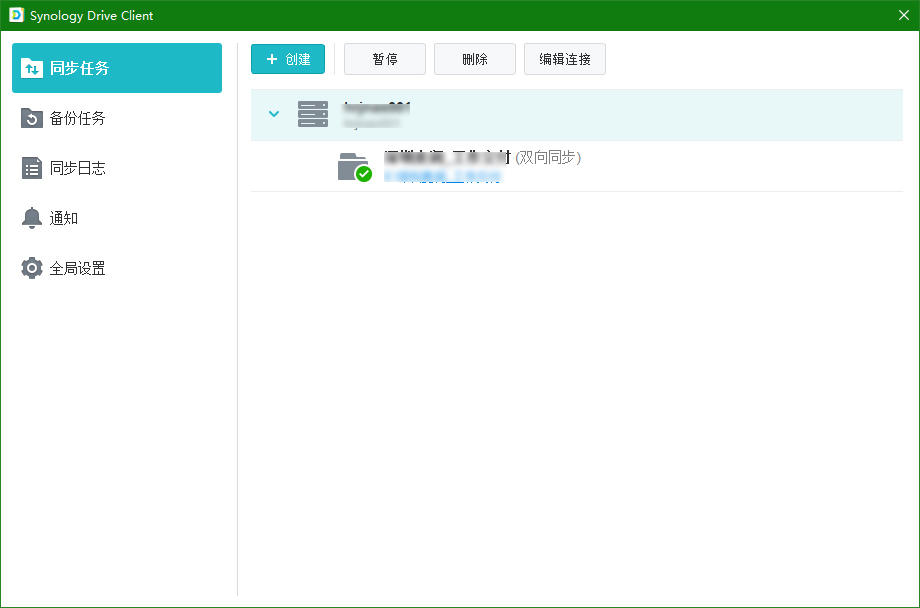Click 编辑连接 to edit connection
This screenshot has height=608, width=920.
(564, 59)
